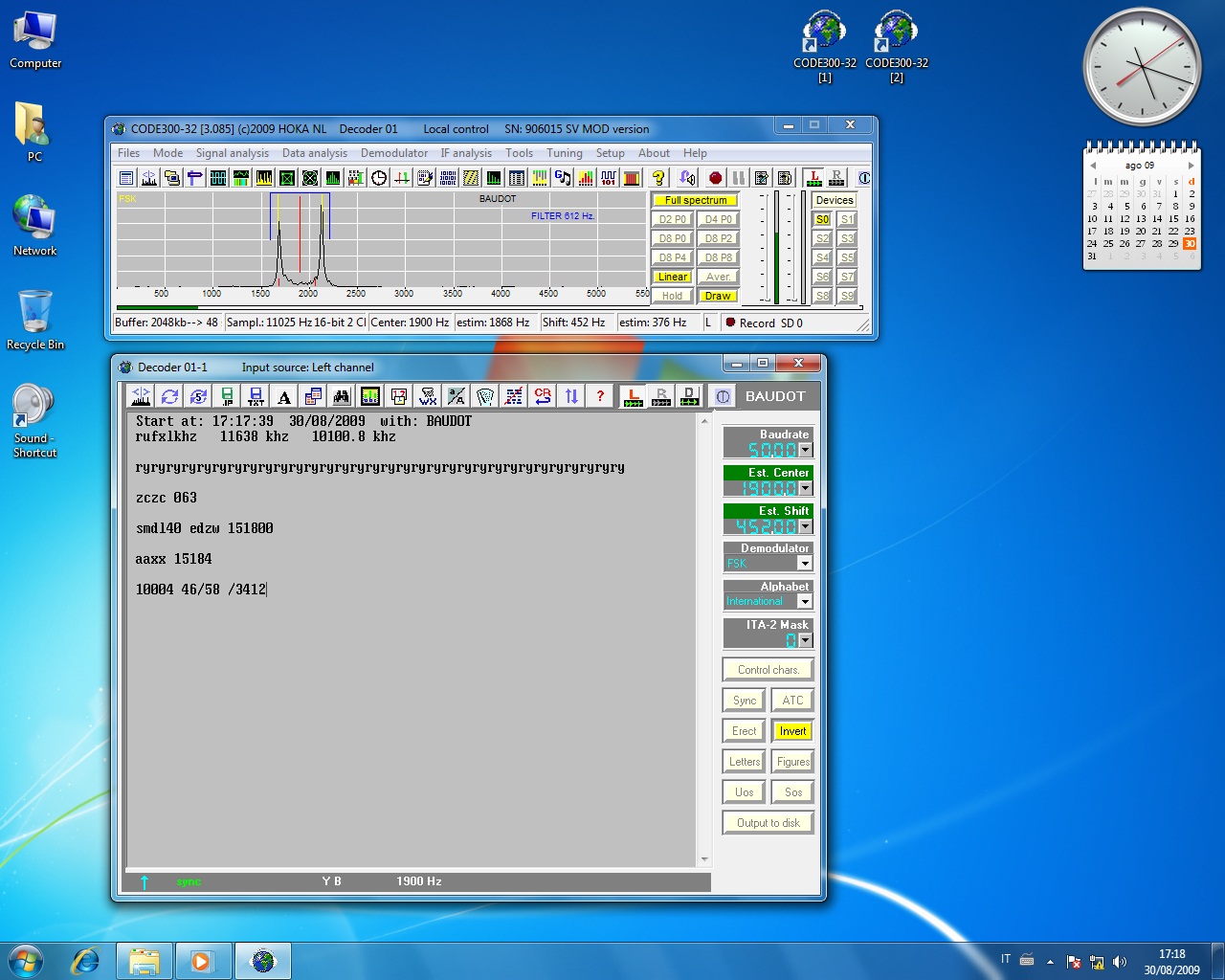This screenshot has width=1225, height=980.
Task: Click inside the decoded text output area
Action: click(x=412, y=640)
